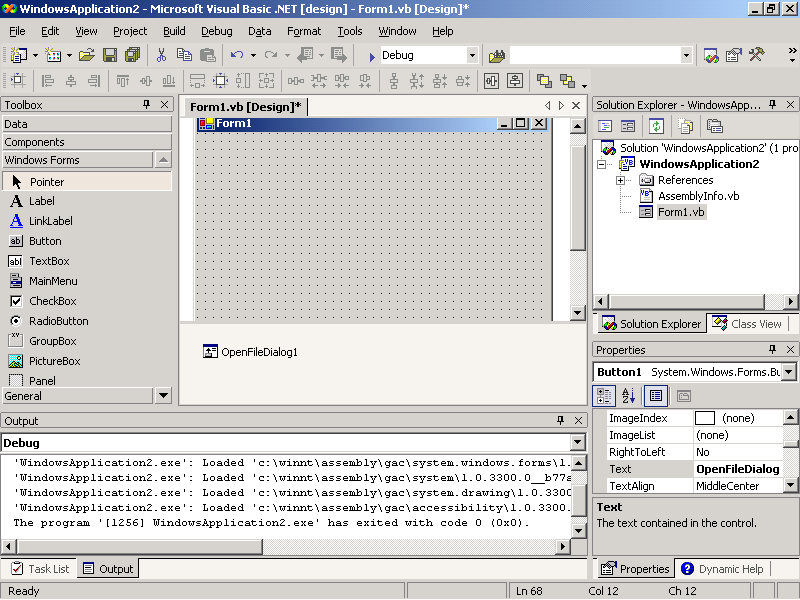Open the Output pane Debug dropdown
This screenshot has height=600, width=800.
(x=578, y=442)
